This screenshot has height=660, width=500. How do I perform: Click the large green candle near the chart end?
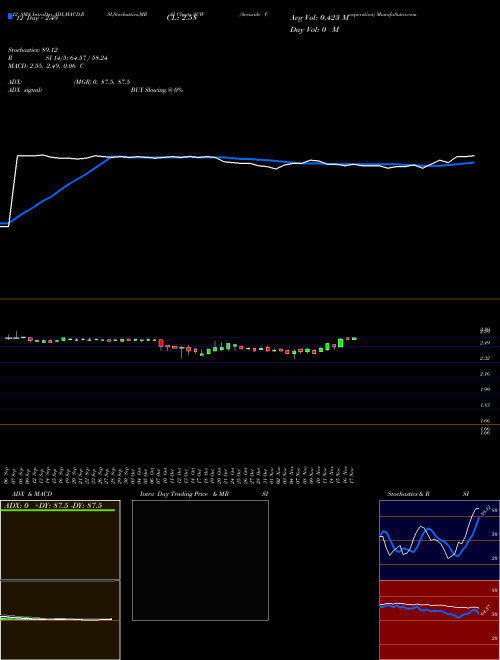340,343
